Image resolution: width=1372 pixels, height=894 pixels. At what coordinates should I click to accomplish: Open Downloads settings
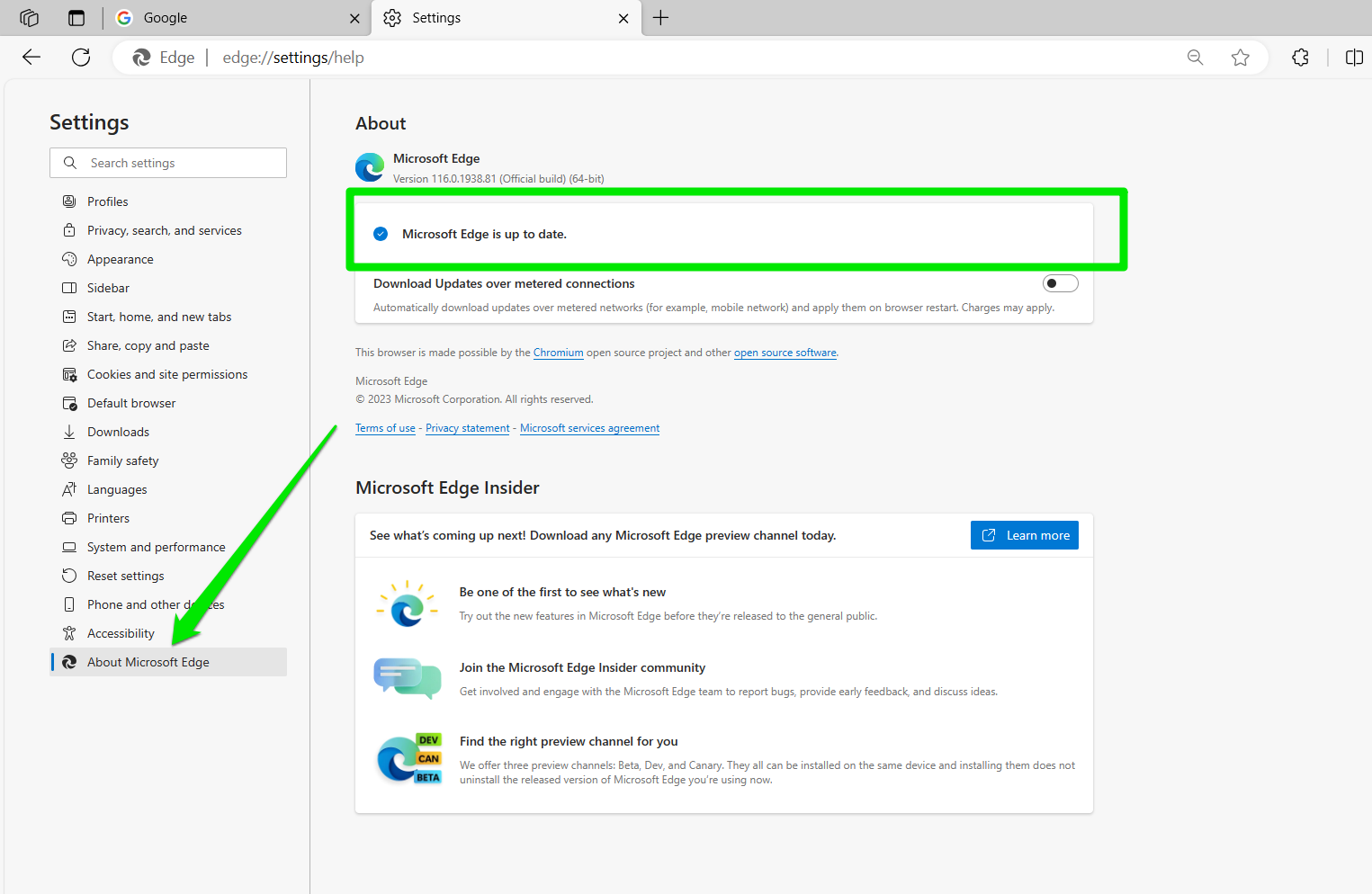(x=168, y=432)
